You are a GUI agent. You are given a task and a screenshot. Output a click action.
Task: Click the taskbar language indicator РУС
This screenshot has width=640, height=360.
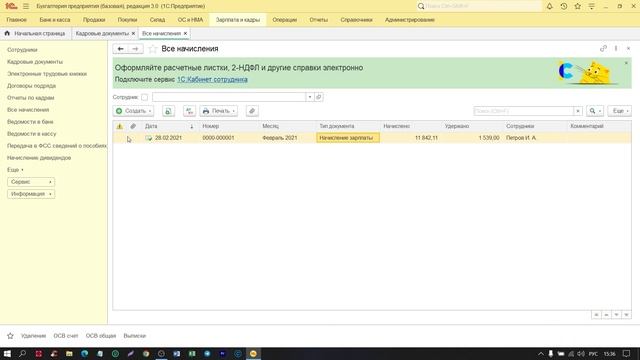point(593,354)
